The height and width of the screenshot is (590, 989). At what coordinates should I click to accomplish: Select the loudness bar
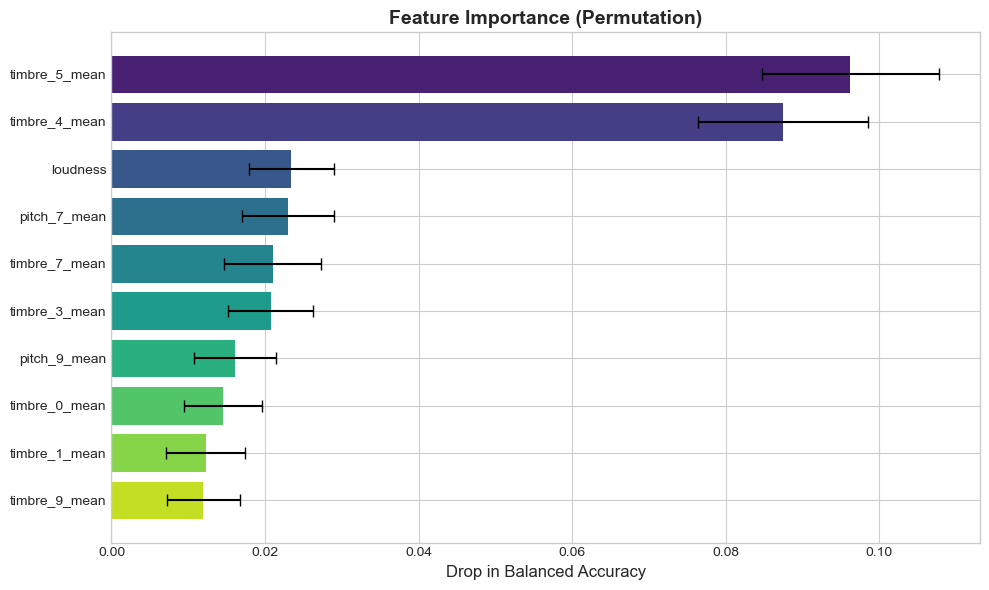tap(201, 169)
